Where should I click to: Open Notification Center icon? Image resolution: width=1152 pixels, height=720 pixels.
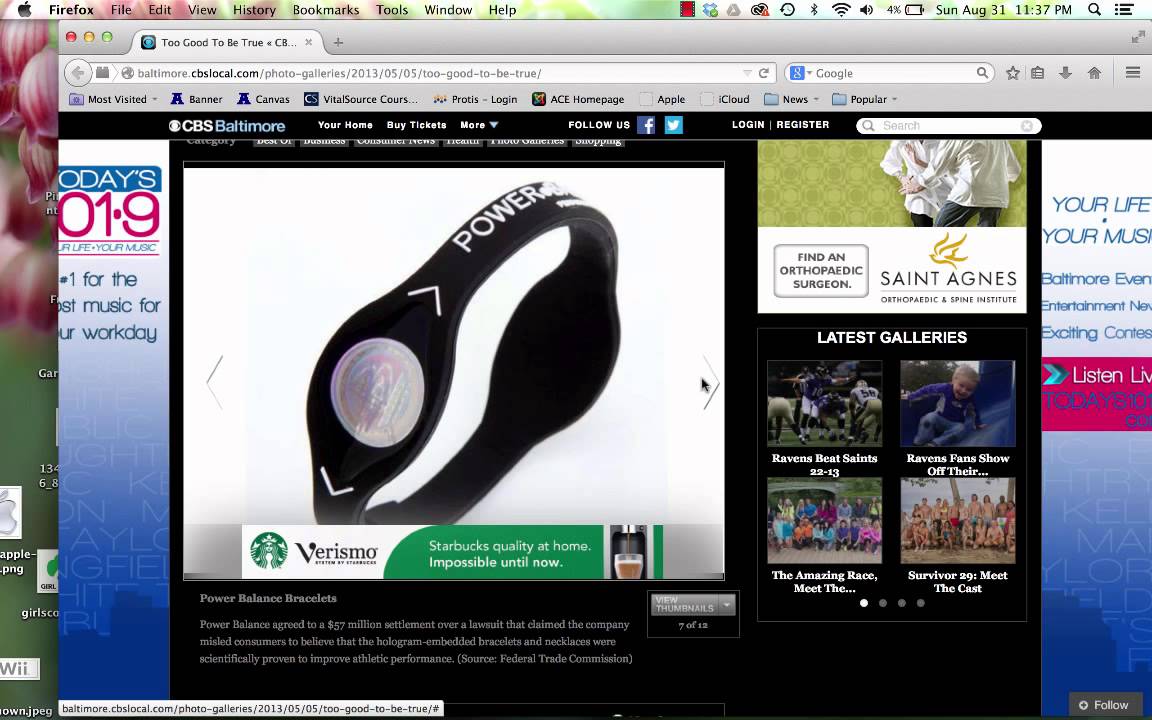(x=1124, y=10)
